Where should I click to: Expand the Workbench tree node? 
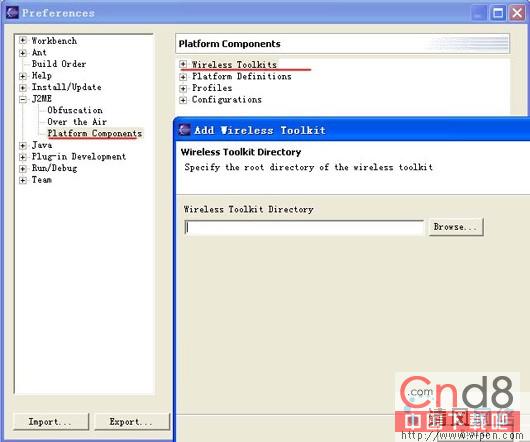23,41
